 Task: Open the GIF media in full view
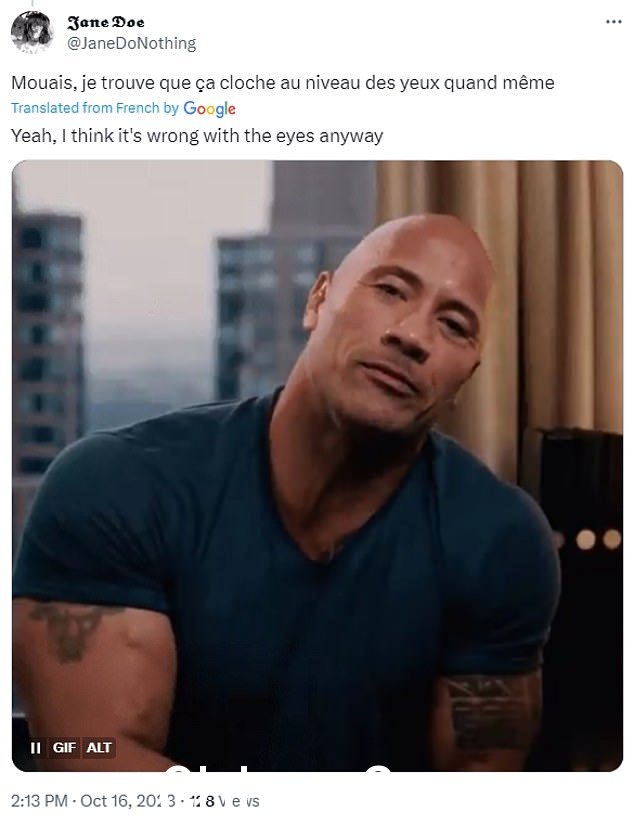point(317,466)
